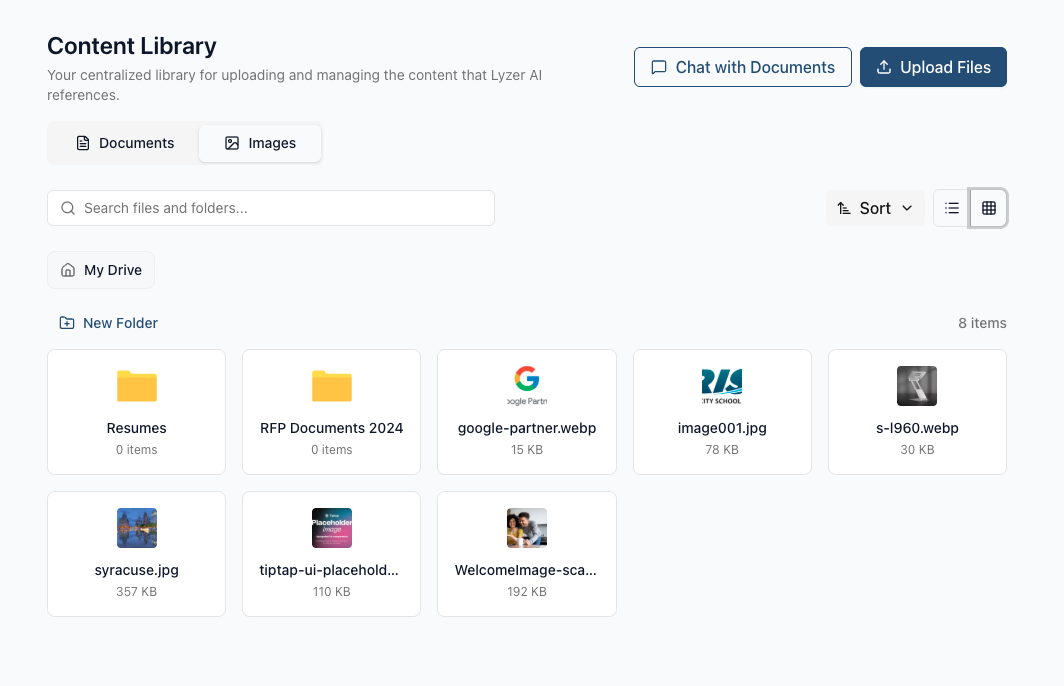Open the Resumes folder icon
This screenshot has width=1064, height=686.
click(x=137, y=386)
